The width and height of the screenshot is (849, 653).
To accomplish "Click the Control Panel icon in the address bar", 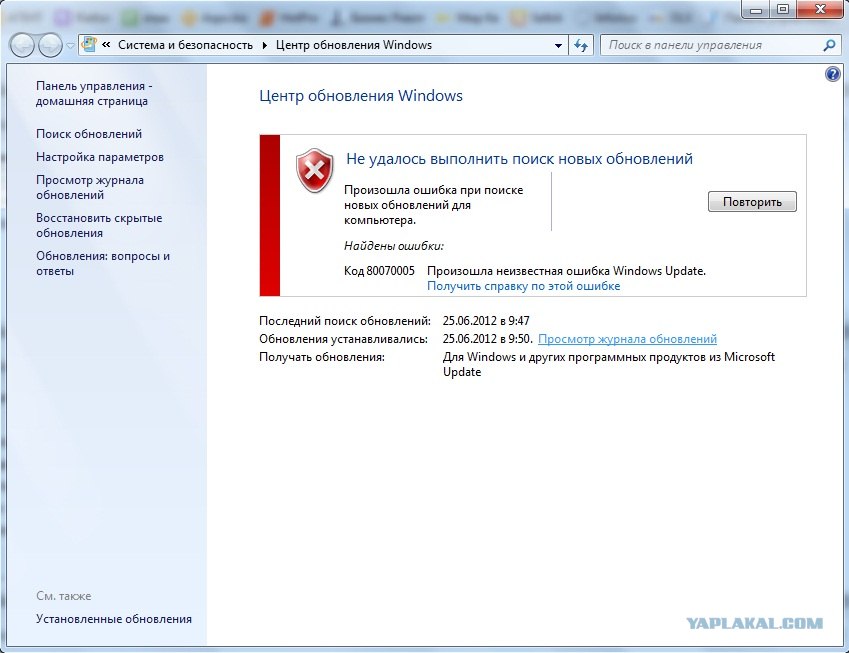I will pyautogui.click(x=89, y=45).
